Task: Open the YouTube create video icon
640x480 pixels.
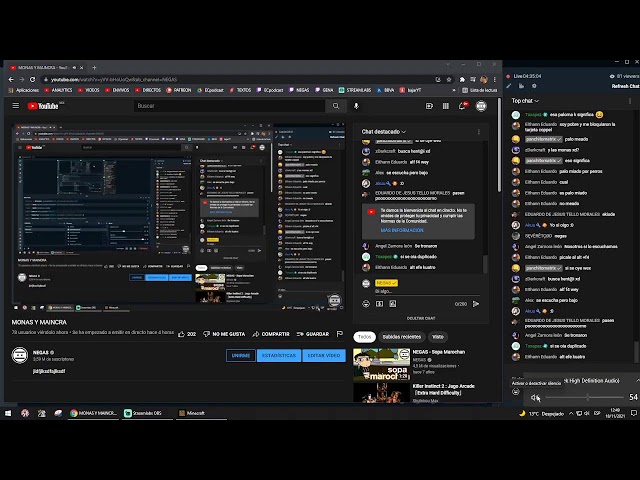Action: [429, 106]
